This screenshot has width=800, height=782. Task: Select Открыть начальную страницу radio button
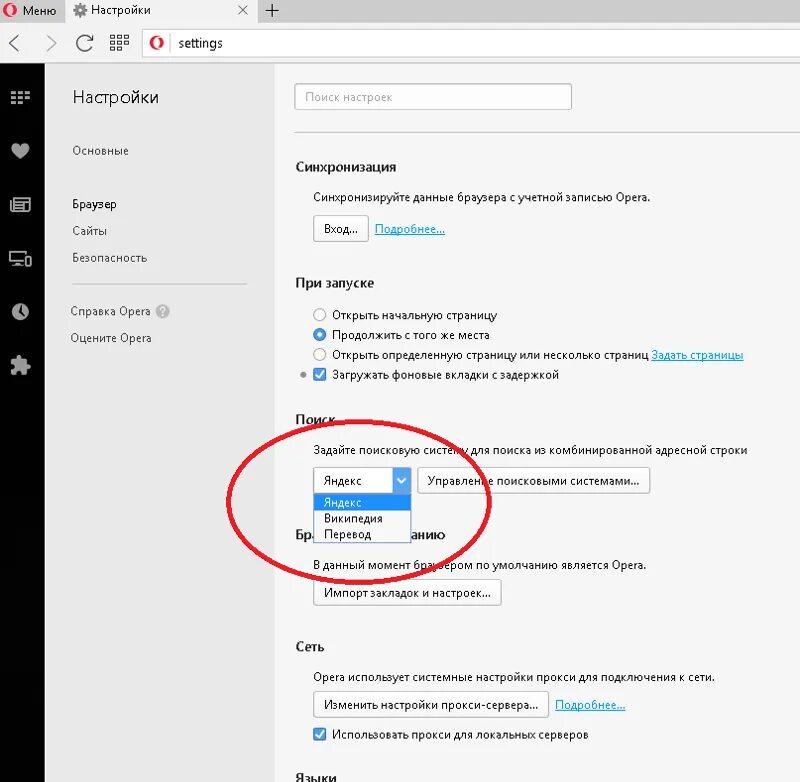319,315
